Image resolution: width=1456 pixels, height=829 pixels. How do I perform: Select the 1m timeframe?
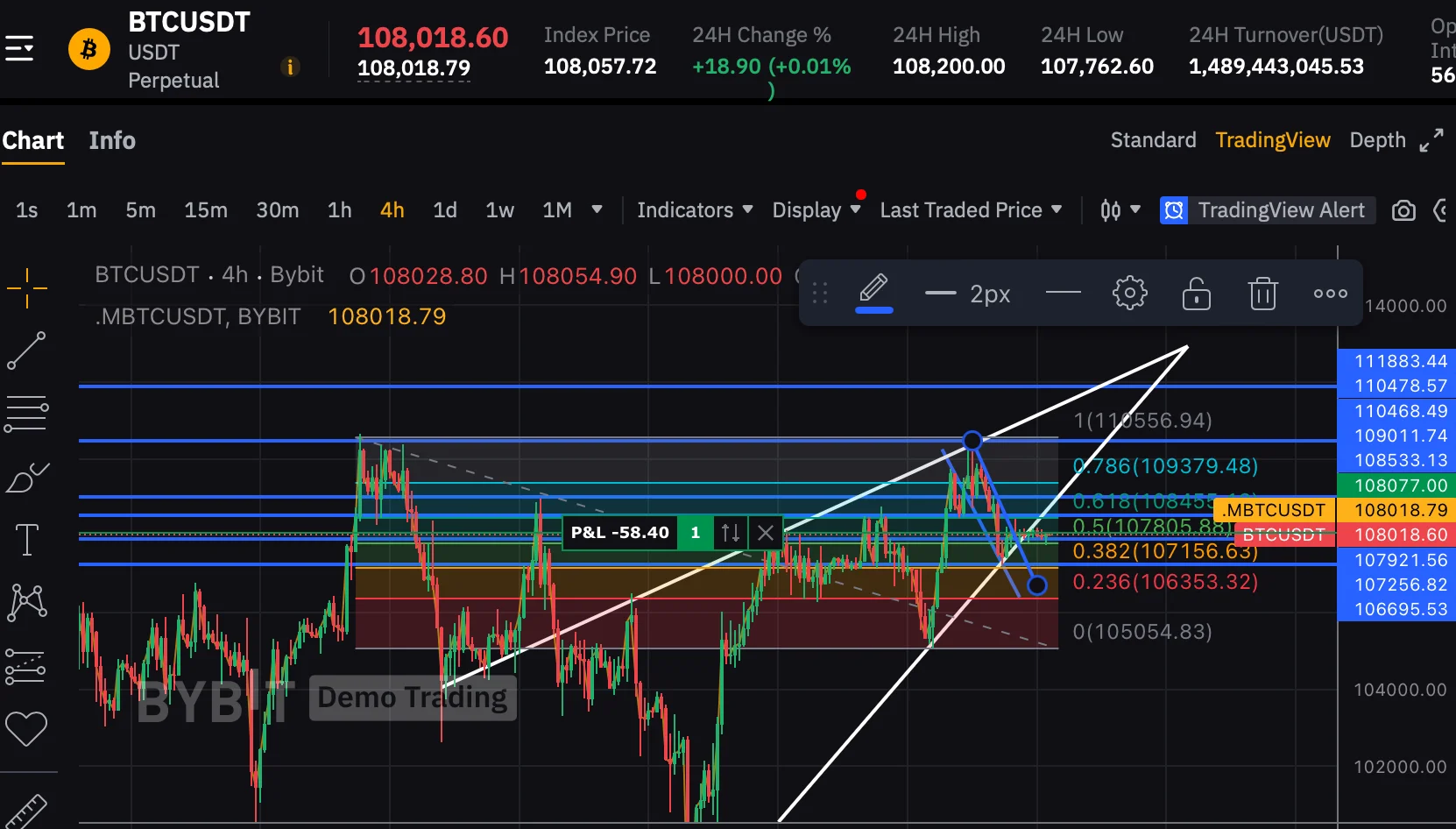click(x=81, y=210)
